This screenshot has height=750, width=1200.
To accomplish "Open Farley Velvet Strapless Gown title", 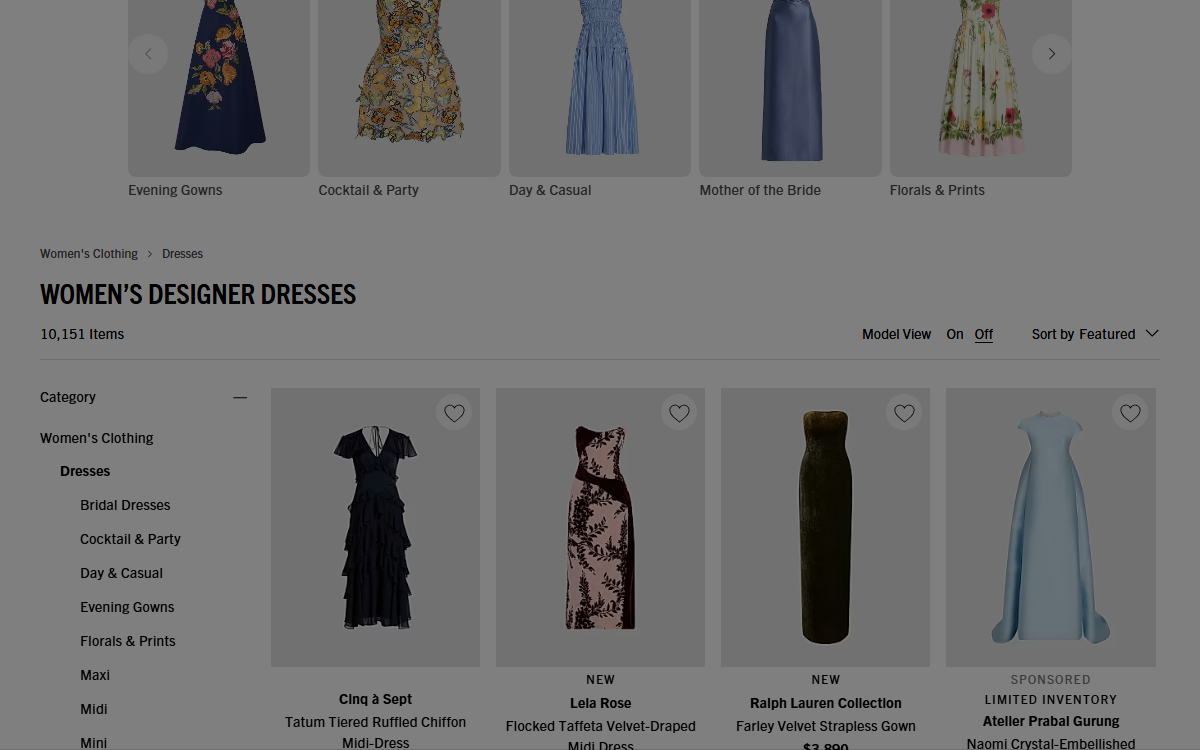I will point(826,726).
